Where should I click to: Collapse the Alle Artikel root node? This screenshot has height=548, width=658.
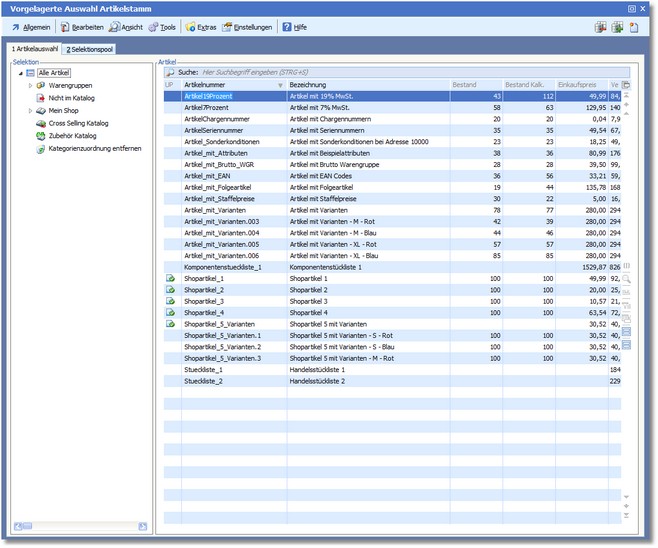[x=19, y=73]
